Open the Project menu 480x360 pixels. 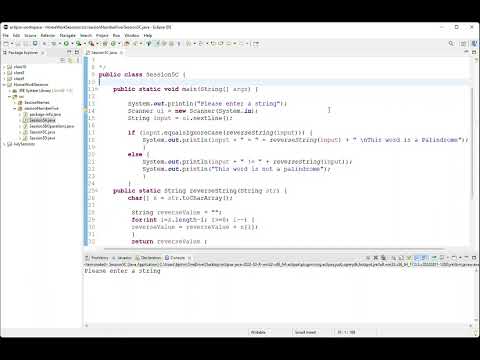pyautogui.click(x=102, y=35)
